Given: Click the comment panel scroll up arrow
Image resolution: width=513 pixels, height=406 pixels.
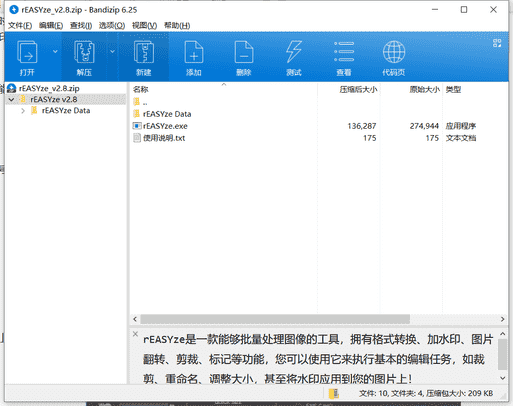Looking at the screenshot, I should coord(503,334).
